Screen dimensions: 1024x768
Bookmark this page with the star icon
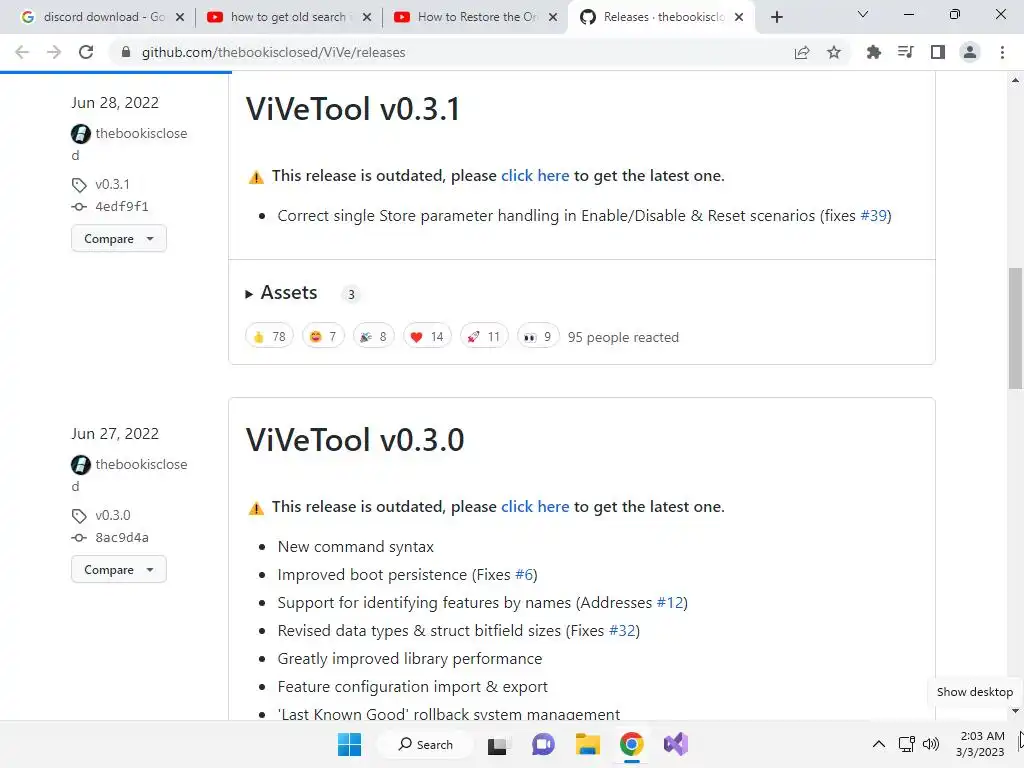tap(834, 52)
